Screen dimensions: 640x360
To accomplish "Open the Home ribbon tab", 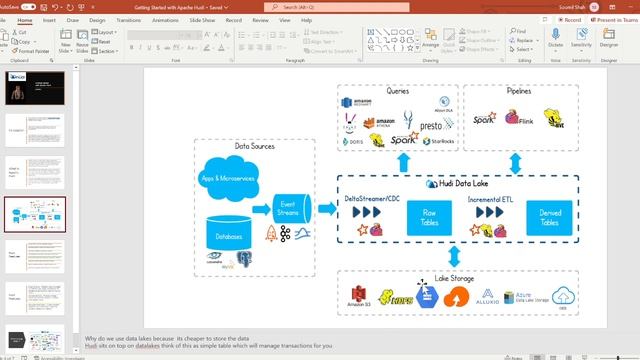I will click(24, 20).
